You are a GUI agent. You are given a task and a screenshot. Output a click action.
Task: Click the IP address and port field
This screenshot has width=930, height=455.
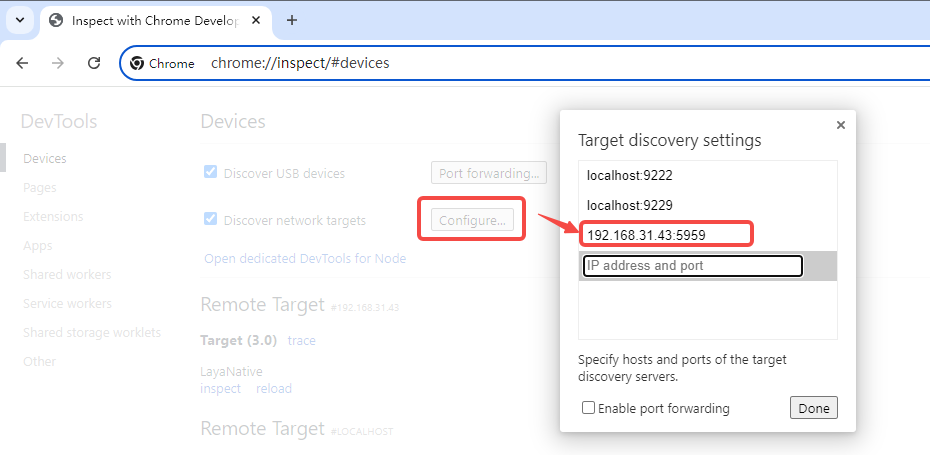[692, 266]
